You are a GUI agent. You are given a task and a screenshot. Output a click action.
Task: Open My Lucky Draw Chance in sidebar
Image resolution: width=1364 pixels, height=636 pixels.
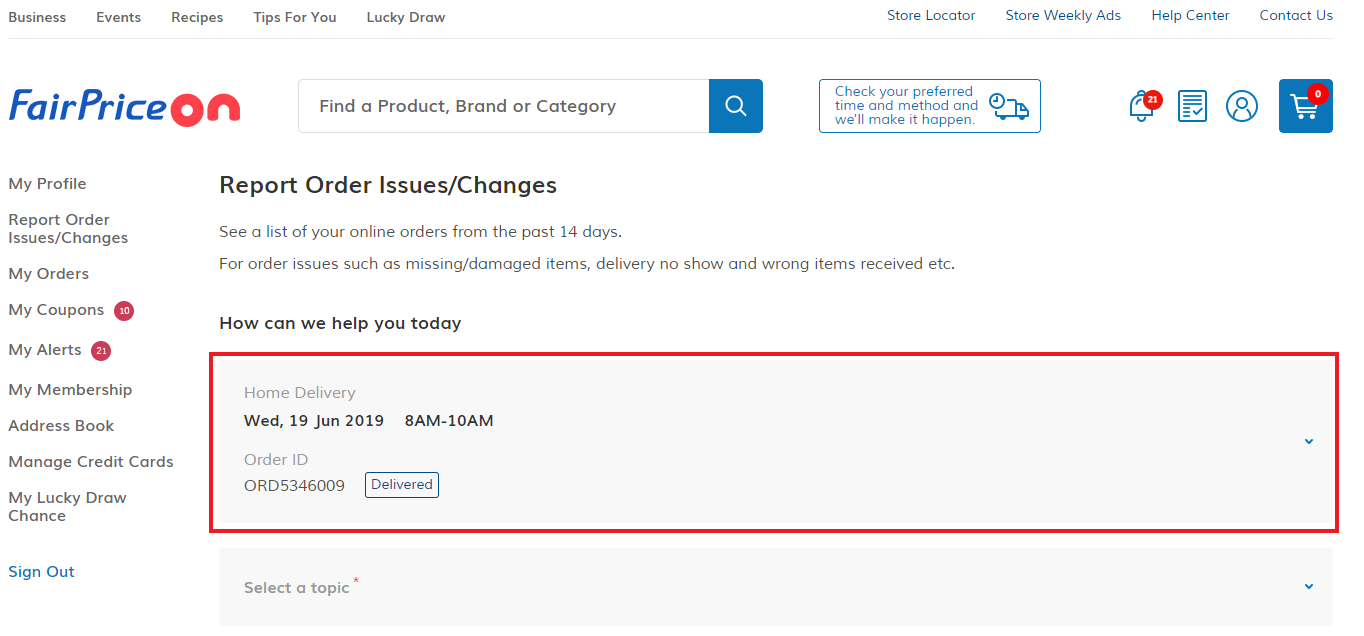coord(67,507)
